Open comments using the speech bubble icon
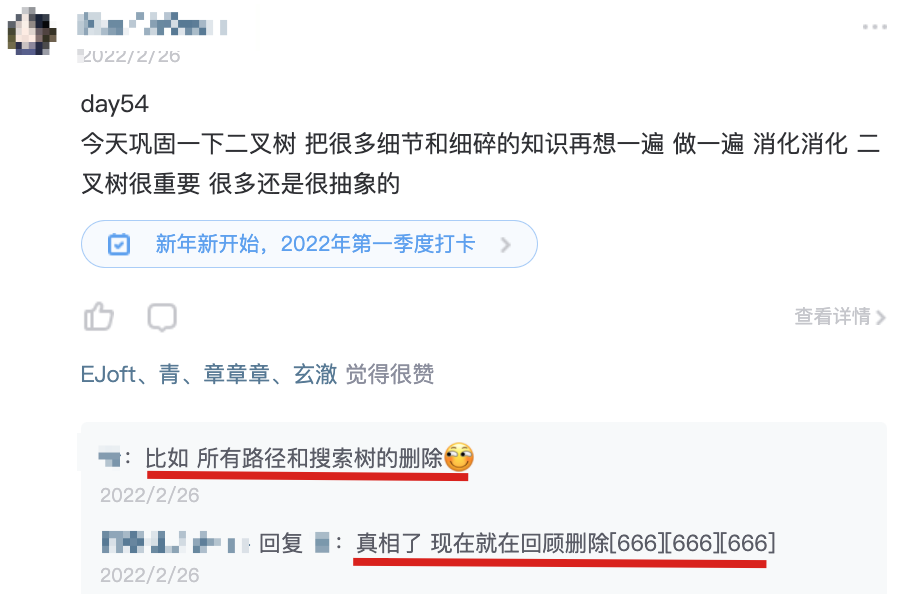 pyautogui.click(x=162, y=317)
